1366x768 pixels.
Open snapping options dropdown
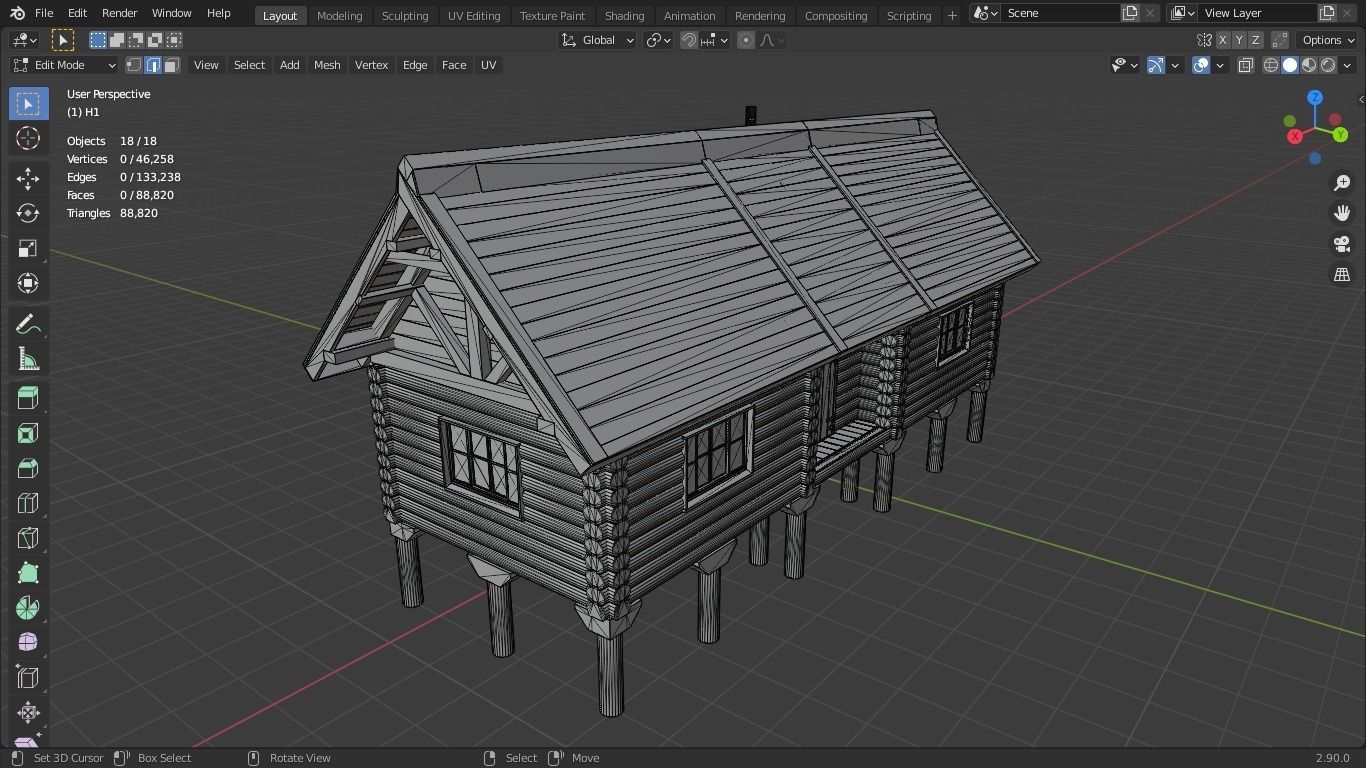(x=714, y=40)
